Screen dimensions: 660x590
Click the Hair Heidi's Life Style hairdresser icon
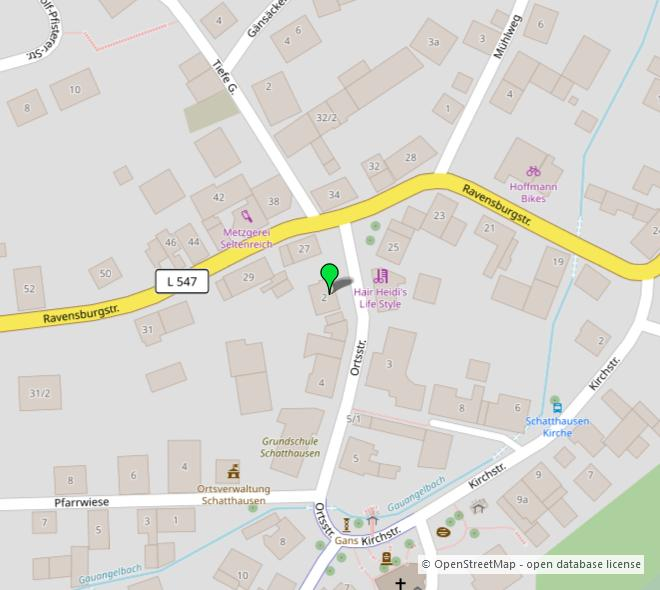coord(381,276)
